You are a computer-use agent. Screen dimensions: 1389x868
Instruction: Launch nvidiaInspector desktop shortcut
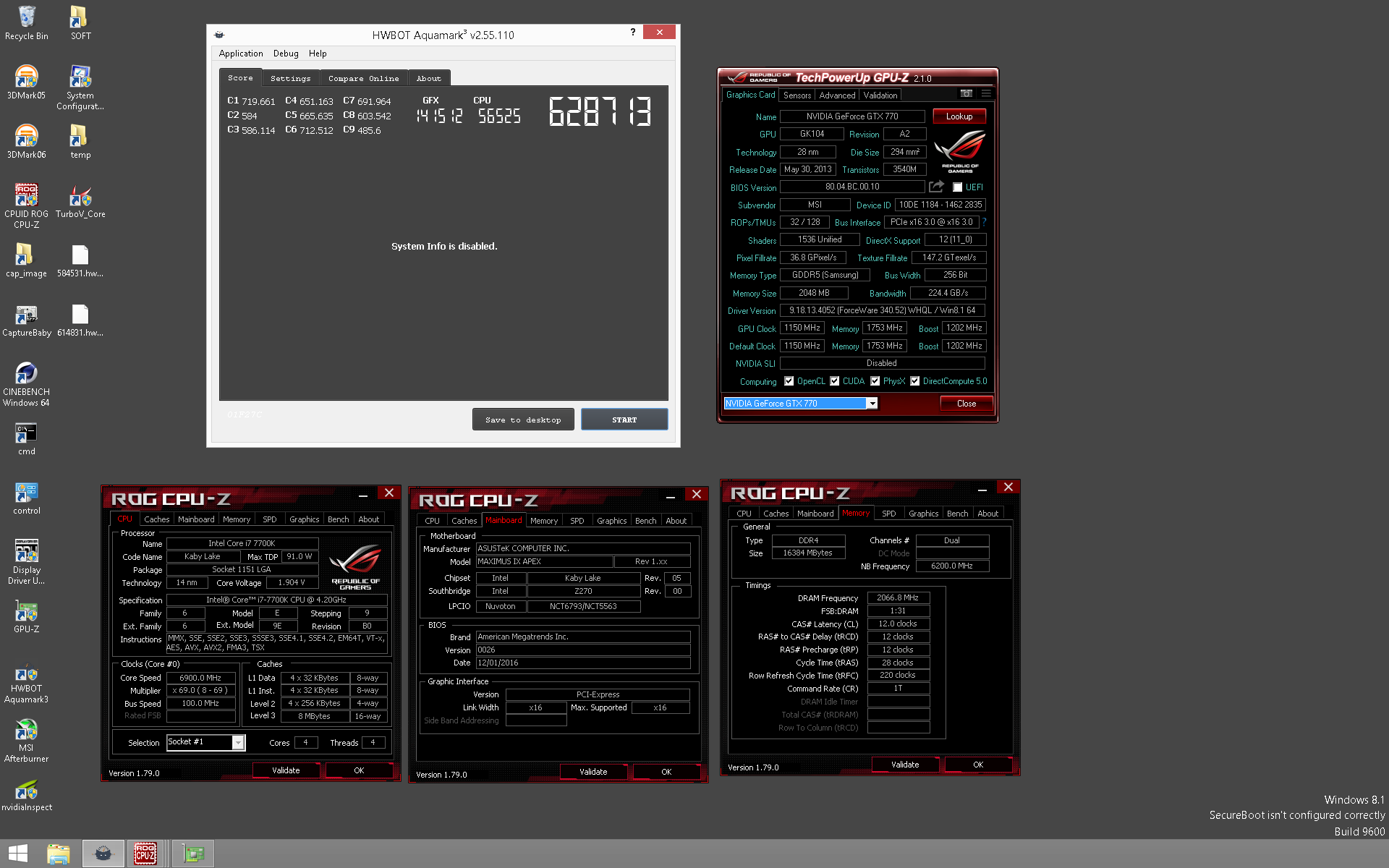pos(27,794)
